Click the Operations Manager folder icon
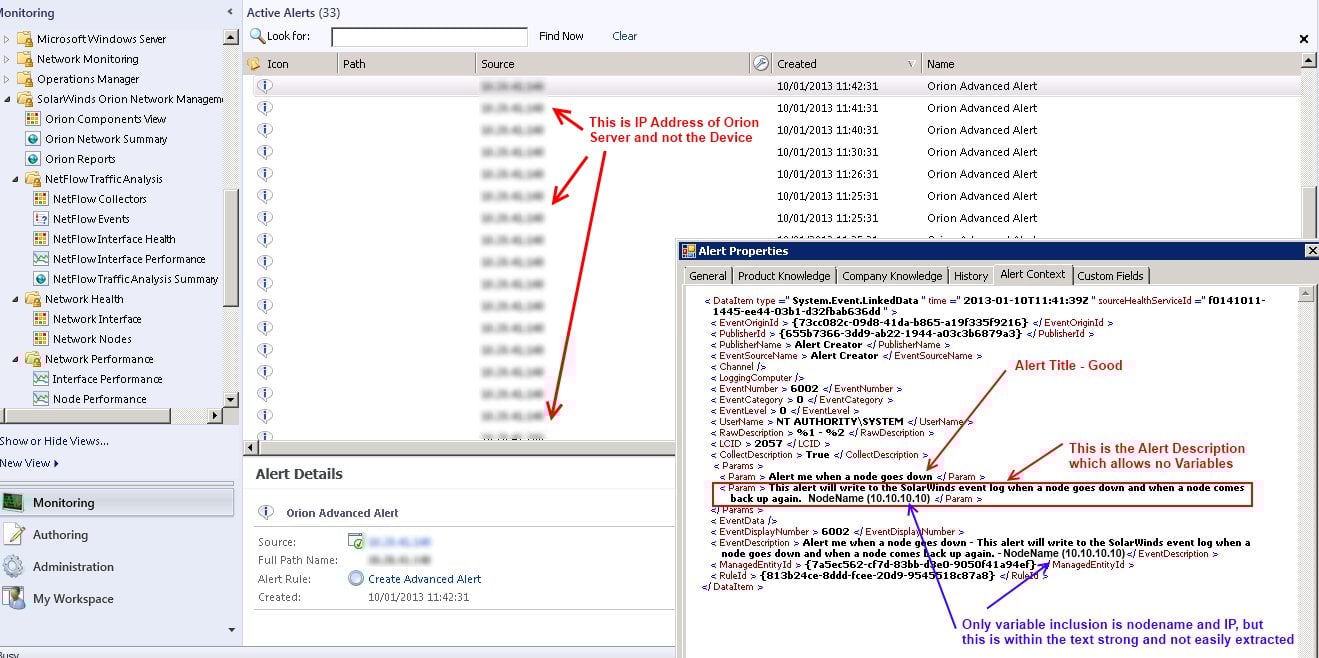Screen dimensions: 1319x658 tap(24, 79)
